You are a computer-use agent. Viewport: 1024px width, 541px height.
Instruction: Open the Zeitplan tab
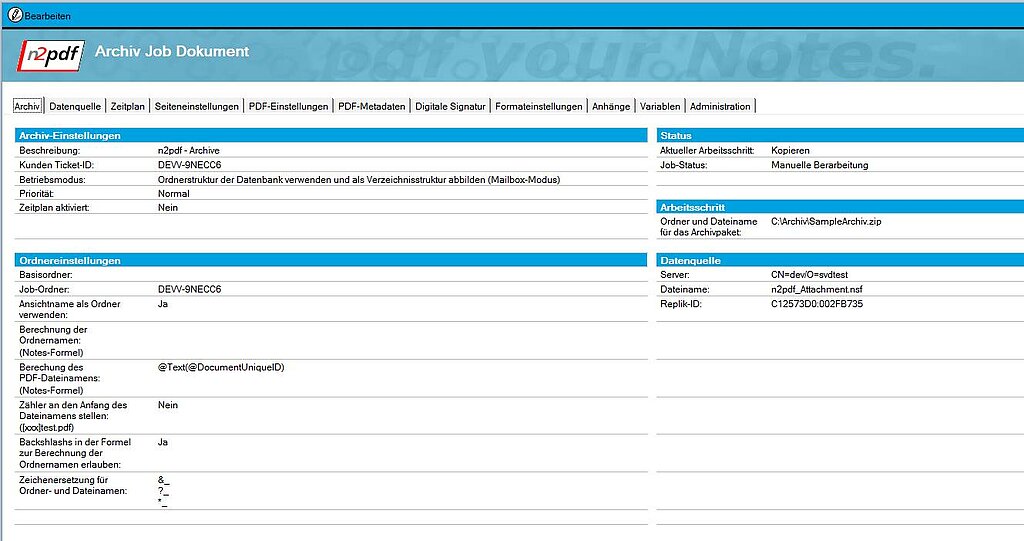tap(127, 106)
